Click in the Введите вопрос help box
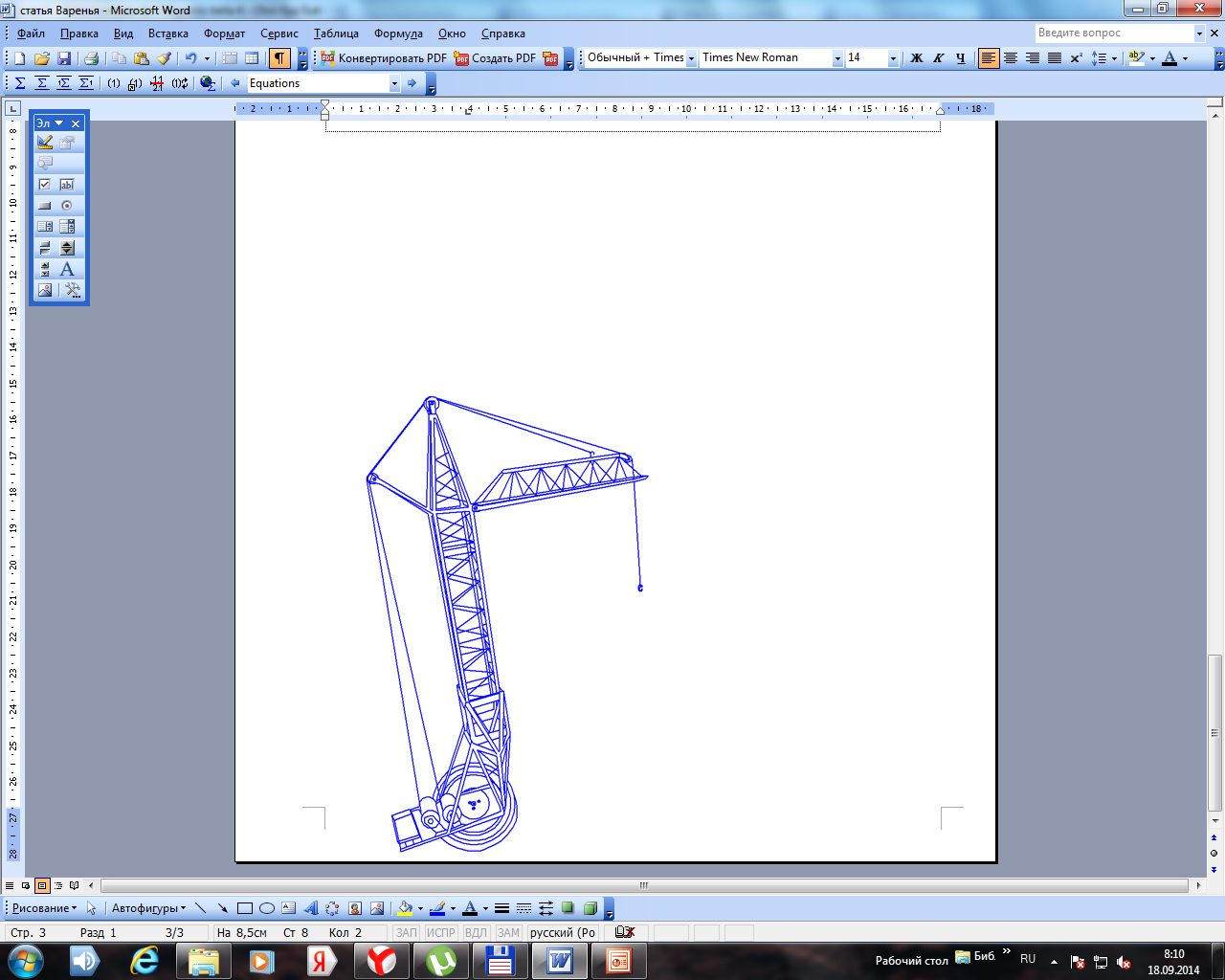Viewport: 1225px width, 980px height. pos(1113,33)
